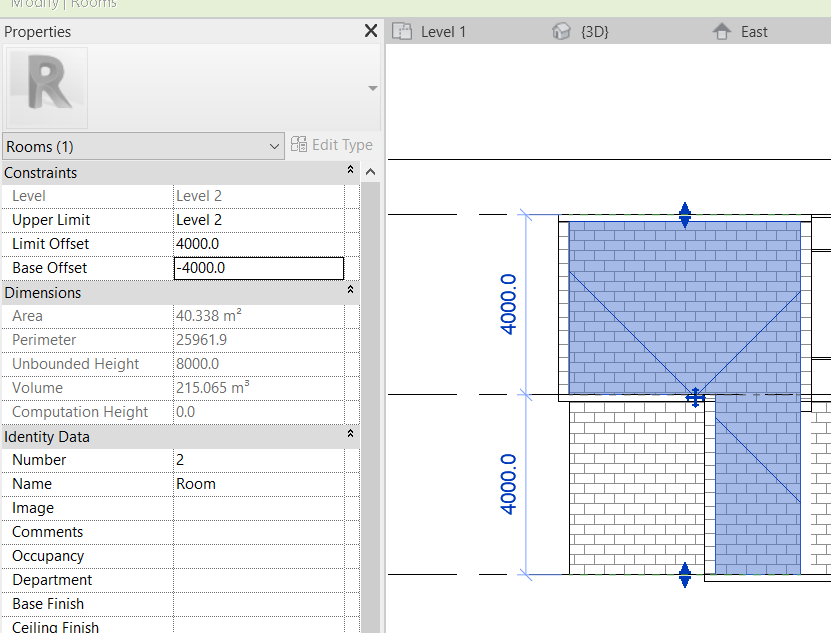Switch to the Level 1 view tab
Image resolution: width=831 pixels, height=633 pixels.
pos(443,32)
